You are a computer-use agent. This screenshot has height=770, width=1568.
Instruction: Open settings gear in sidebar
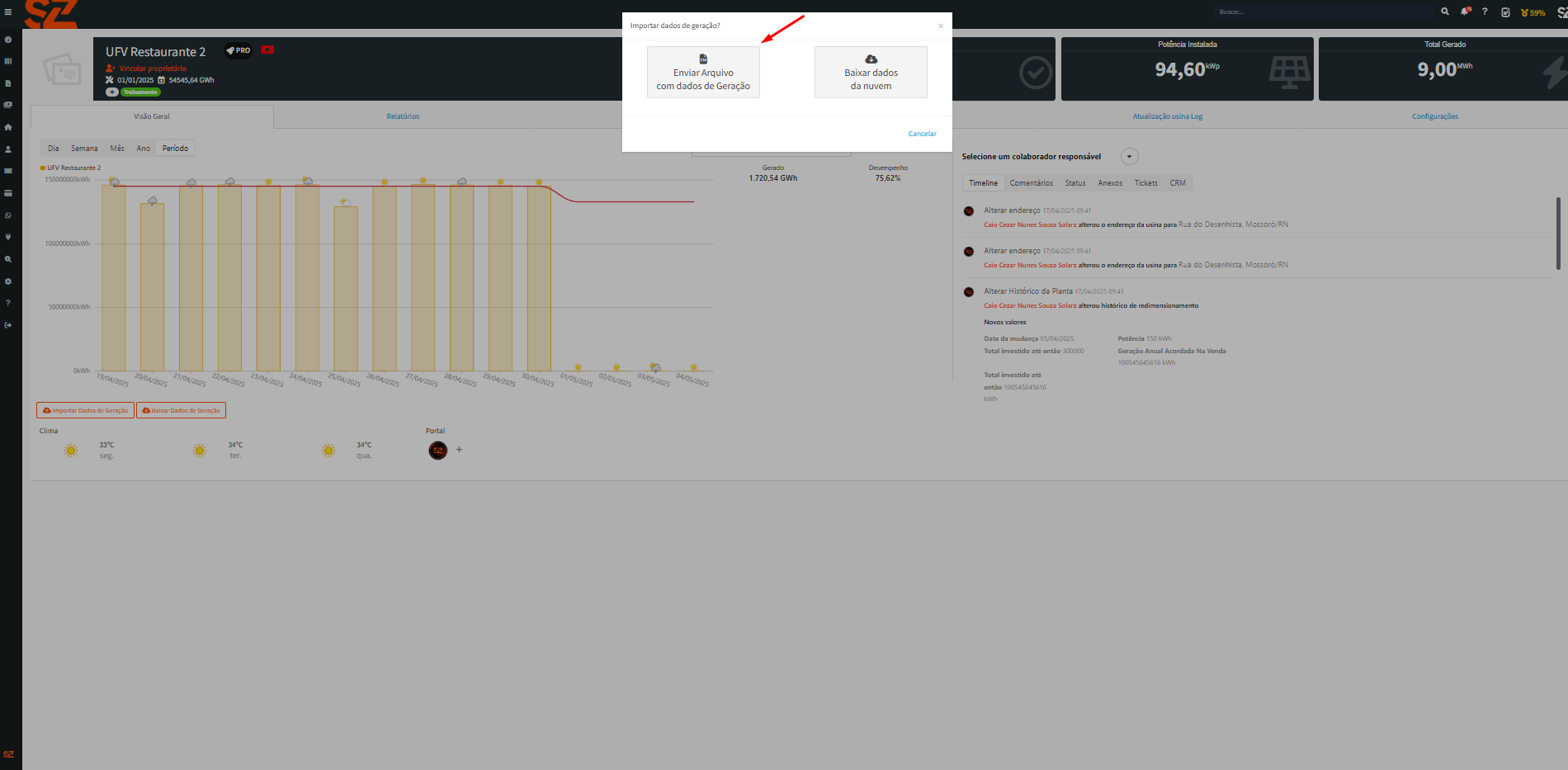[8, 281]
